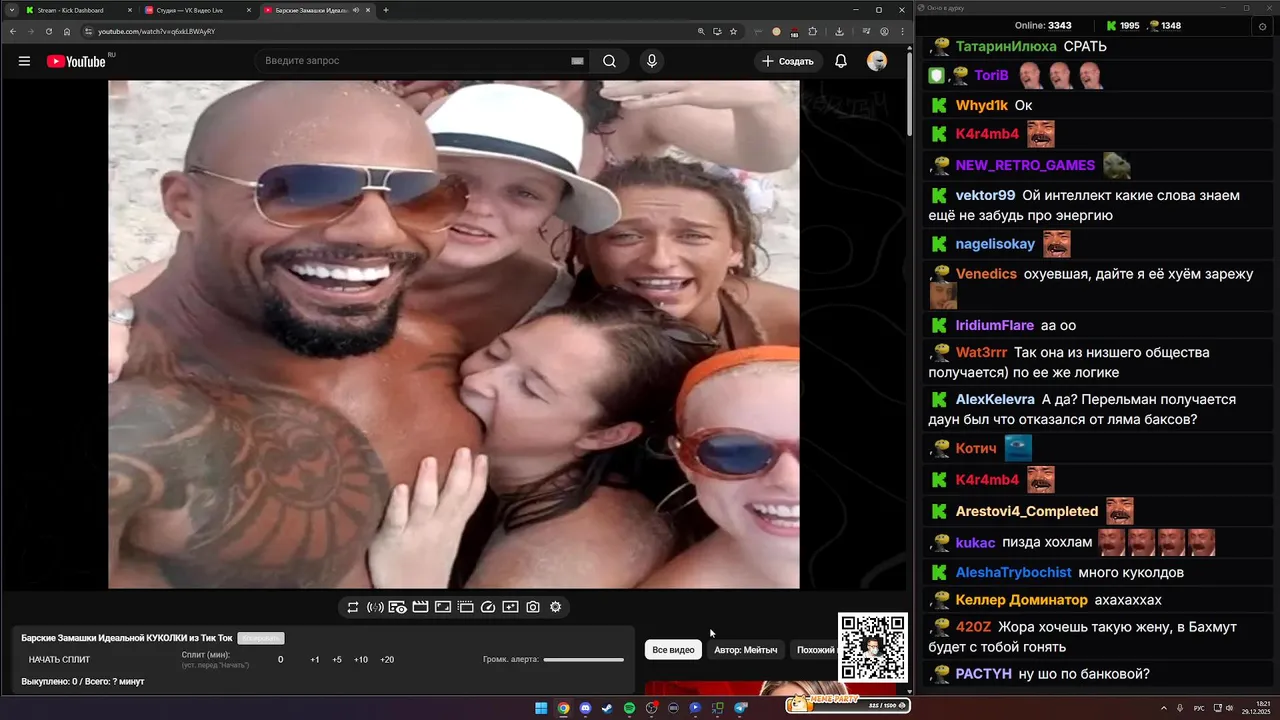Image resolution: width=1280 pixels, height=720 pixels.
Task: Click the grey button beside the video title
Action: (261, 638)
